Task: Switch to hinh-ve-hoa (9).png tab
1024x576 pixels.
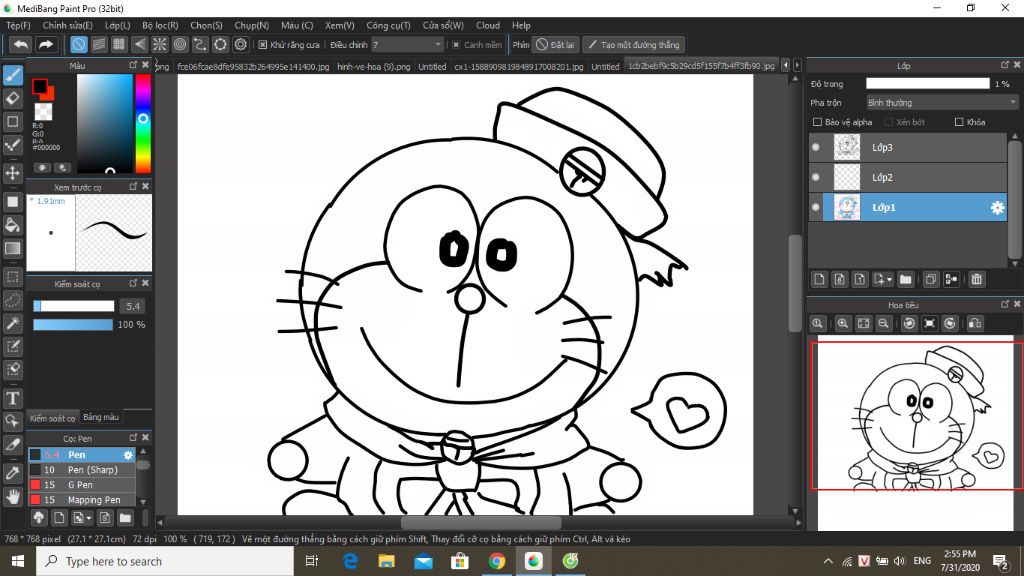Action: (374, 67)
